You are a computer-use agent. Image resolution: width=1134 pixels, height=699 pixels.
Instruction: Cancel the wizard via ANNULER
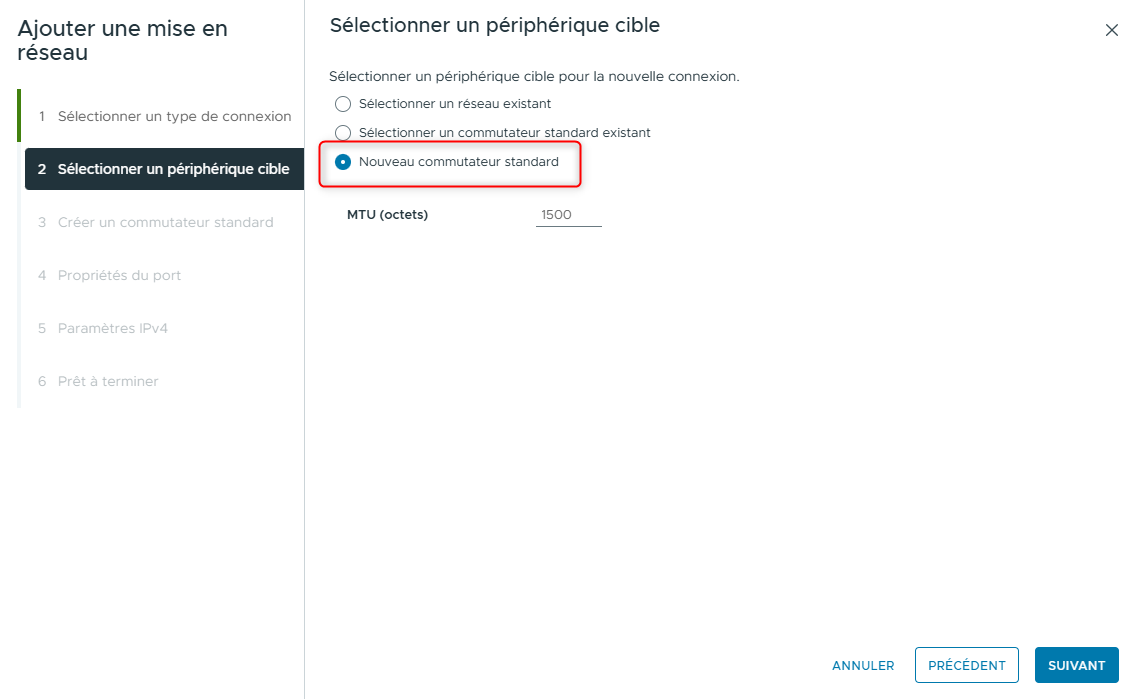(x=862, y=664)
